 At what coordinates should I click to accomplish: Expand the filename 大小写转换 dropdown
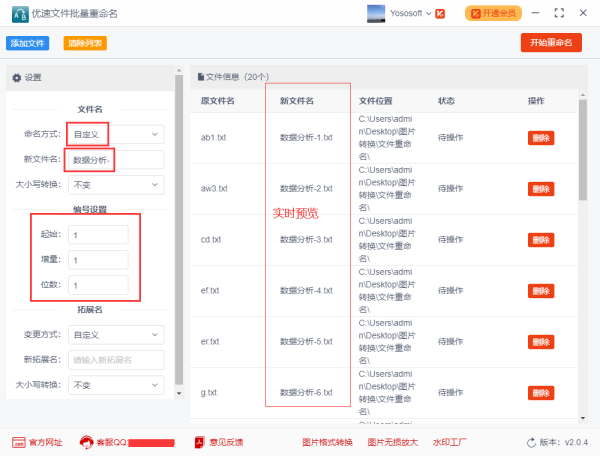coord(116,185)
